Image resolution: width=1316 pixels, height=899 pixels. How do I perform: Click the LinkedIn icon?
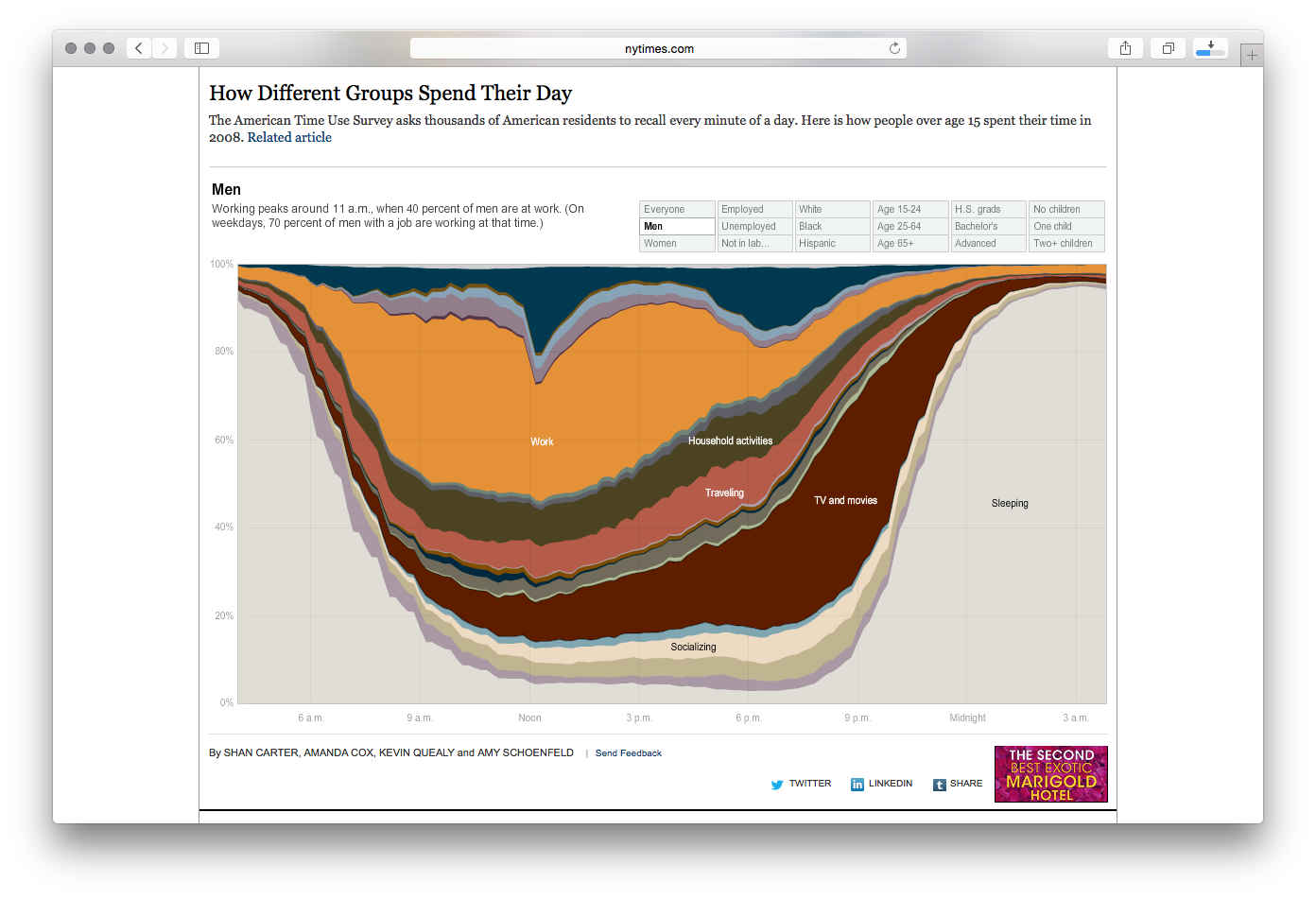point(857,784)
